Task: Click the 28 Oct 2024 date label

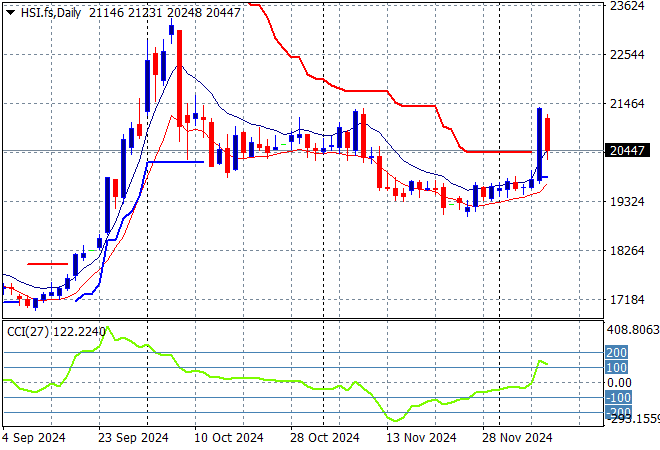Action: pyautogui.click(x=323, y=437)
